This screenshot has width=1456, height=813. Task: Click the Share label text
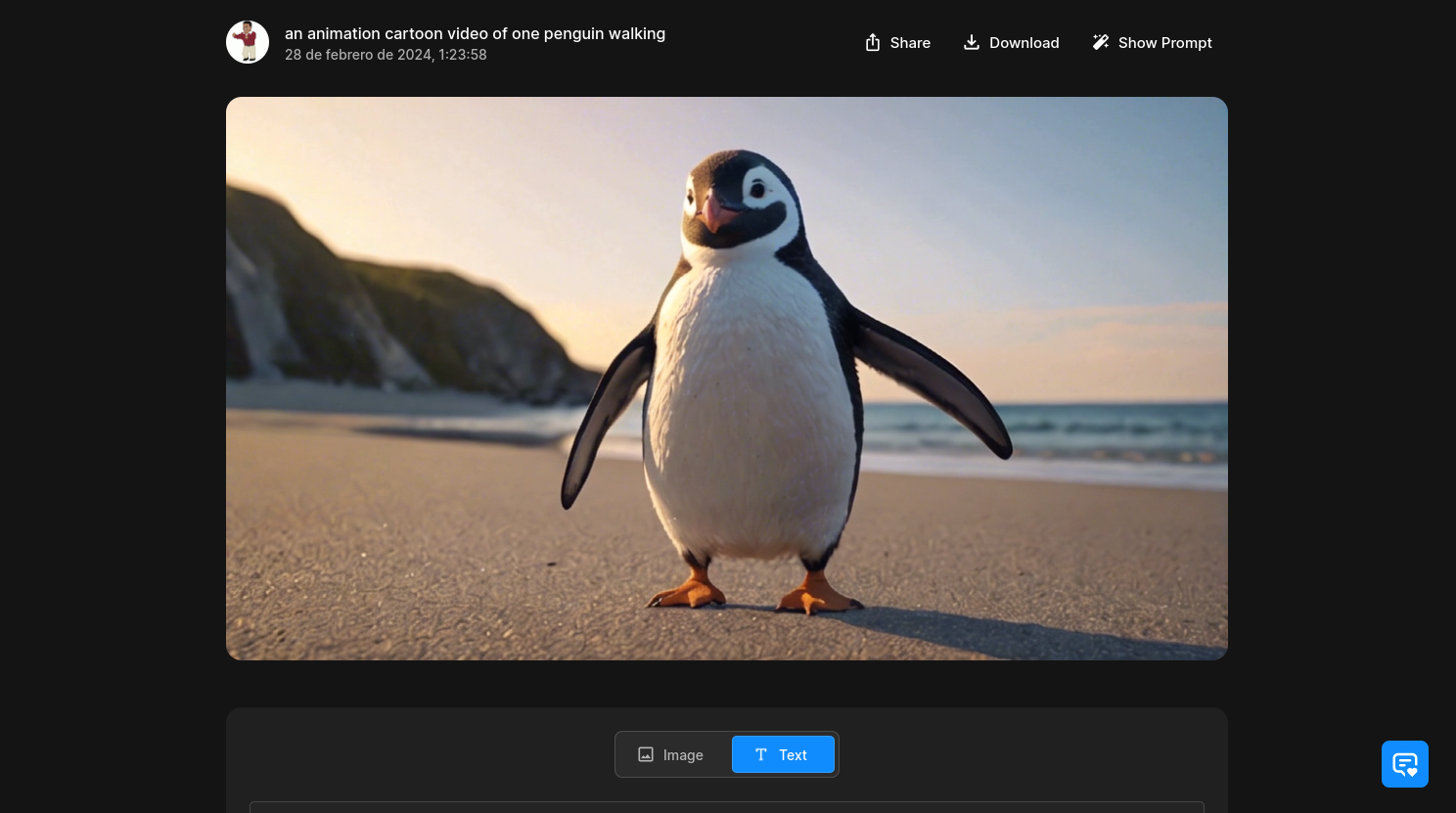tap(910, 43)
